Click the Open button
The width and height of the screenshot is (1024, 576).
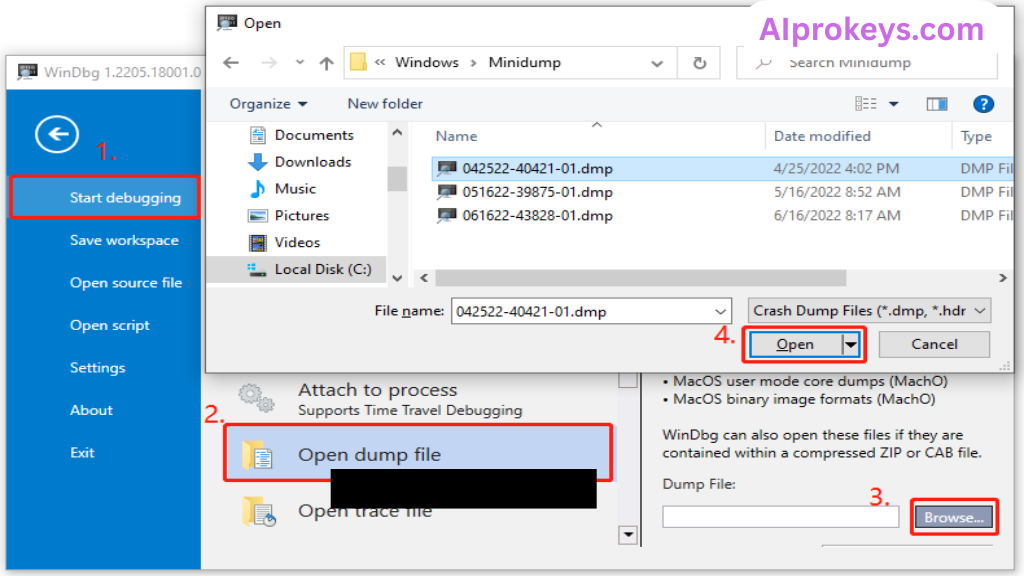click(x=795, y=344)
